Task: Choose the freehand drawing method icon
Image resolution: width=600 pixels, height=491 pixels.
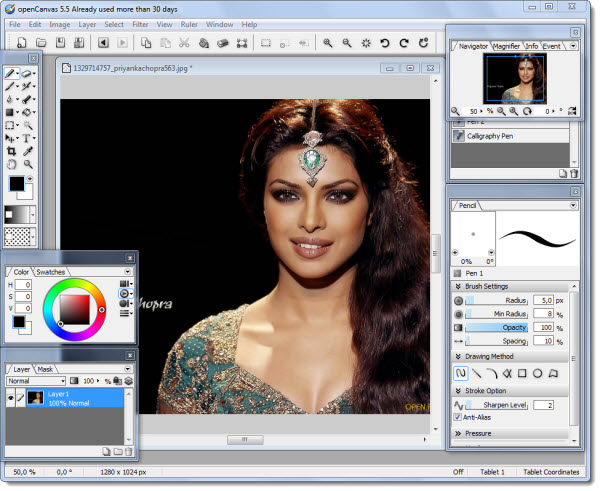Action: [x=460, y=373]
